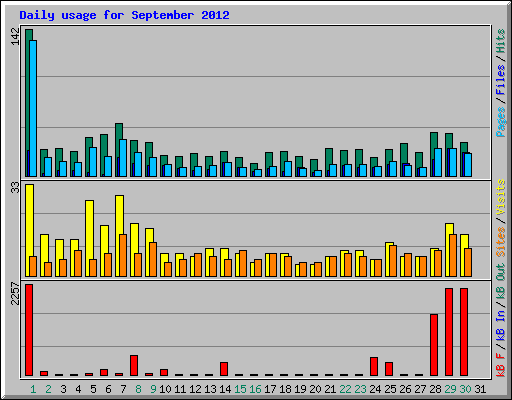This screenshot has width=512, height=400.
Task: Click the green "Hits" legend label
Action: coord(500,41)
